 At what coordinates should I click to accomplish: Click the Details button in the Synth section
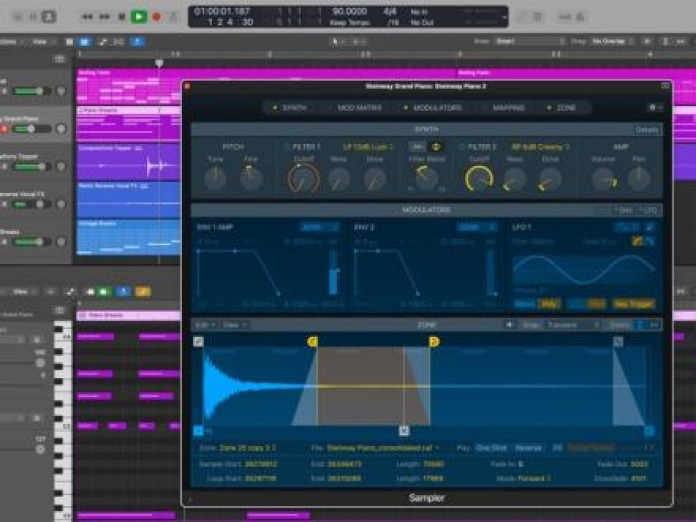tap(647, 130)
